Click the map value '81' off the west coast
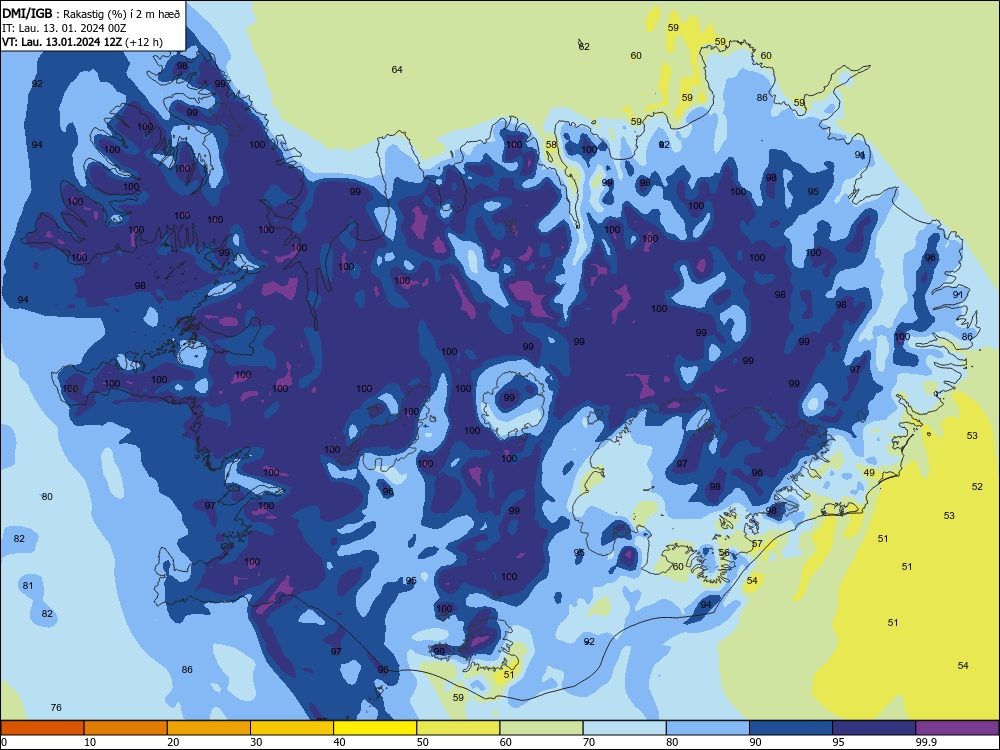Image resolution: width=1000 pixels, height=750 pixels. coord(28,585)
